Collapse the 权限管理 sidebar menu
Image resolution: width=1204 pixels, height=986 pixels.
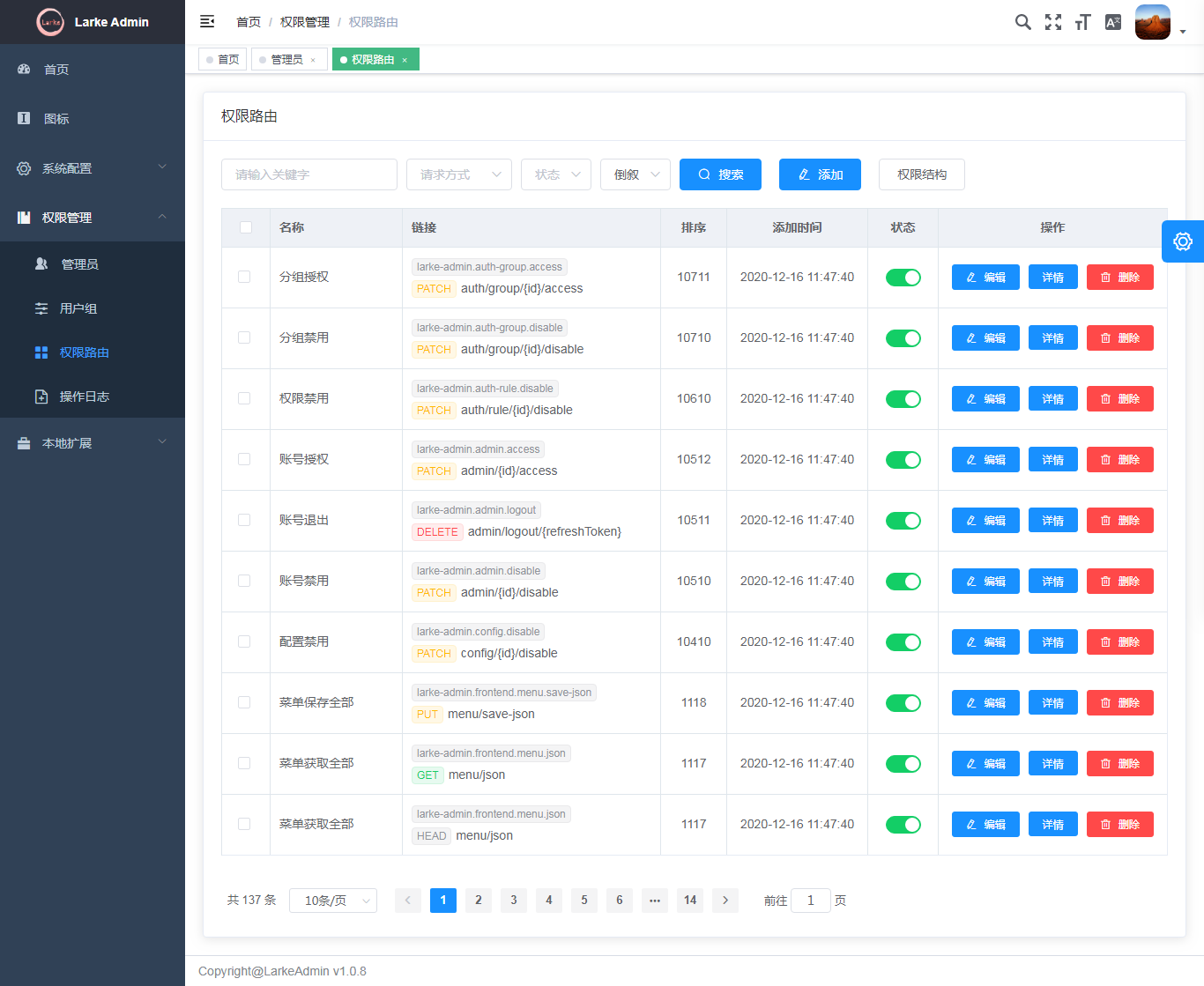click(x=93, y=218)
